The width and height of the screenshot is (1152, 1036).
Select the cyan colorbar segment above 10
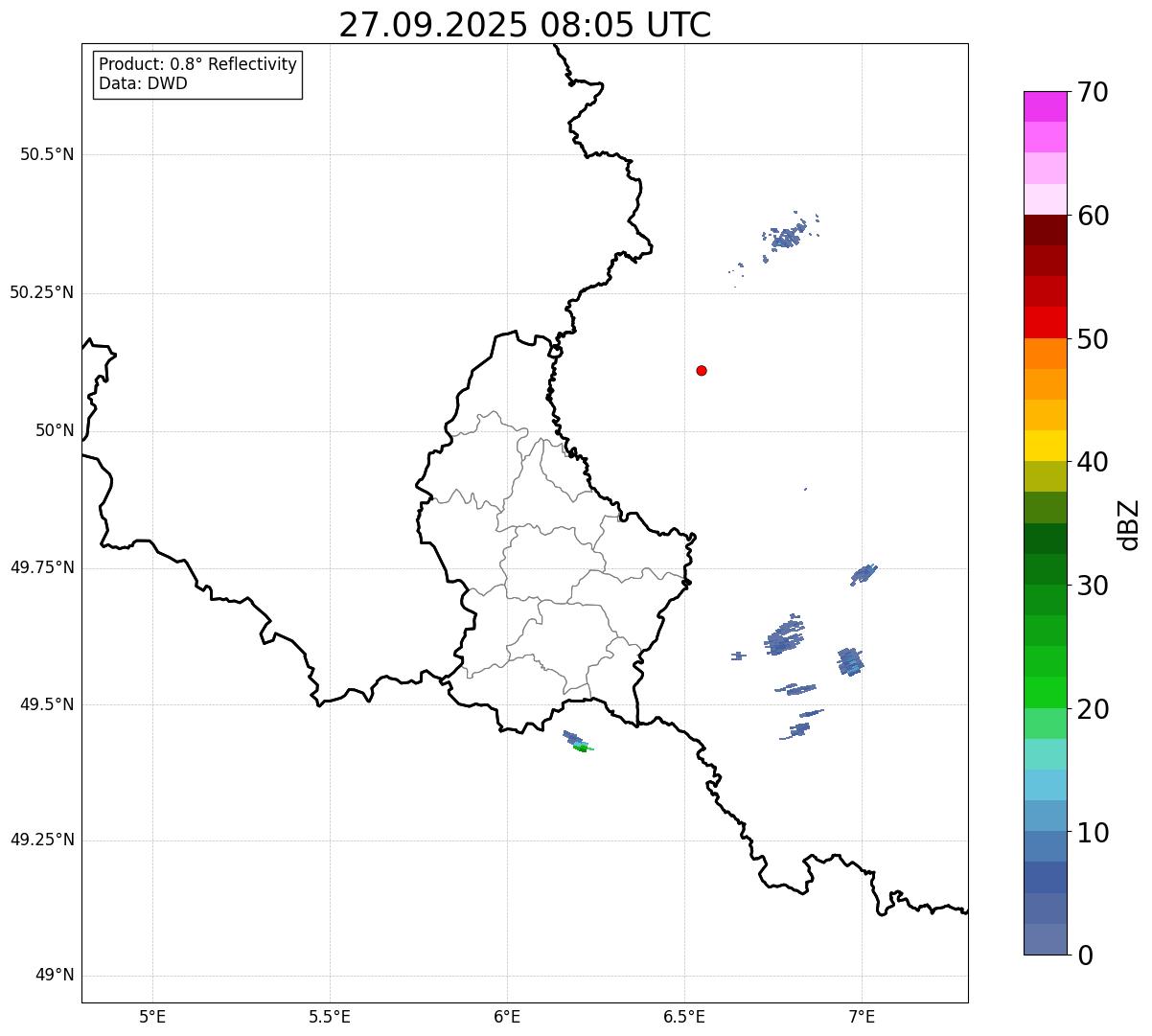1046,785
